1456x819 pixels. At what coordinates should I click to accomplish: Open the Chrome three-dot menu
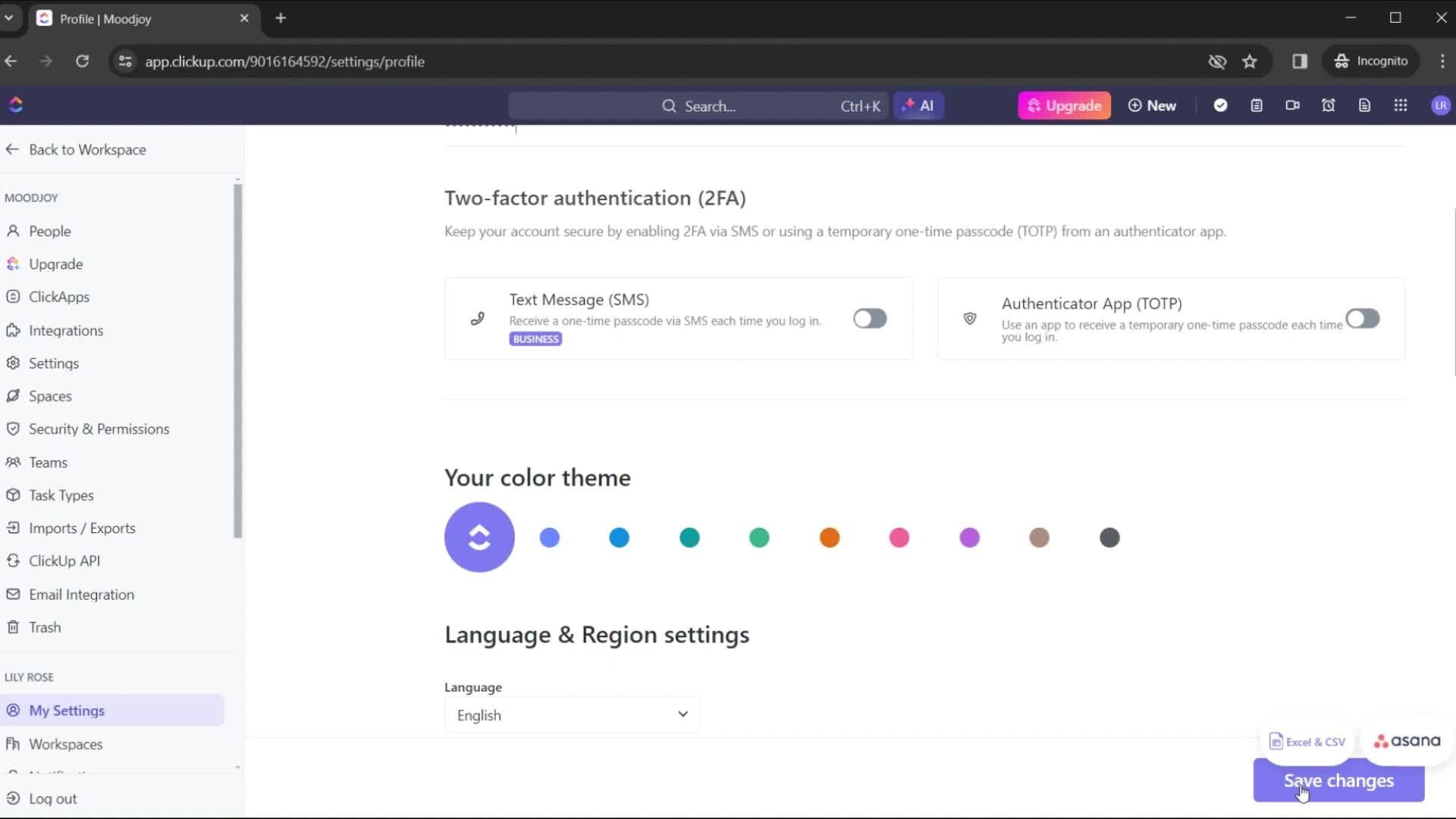pos(1442,61)
